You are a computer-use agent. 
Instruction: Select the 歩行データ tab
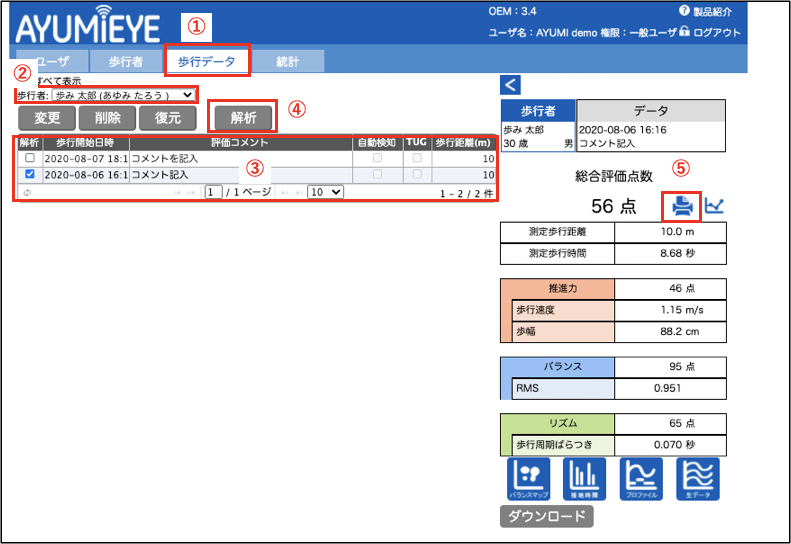[207, 62]
